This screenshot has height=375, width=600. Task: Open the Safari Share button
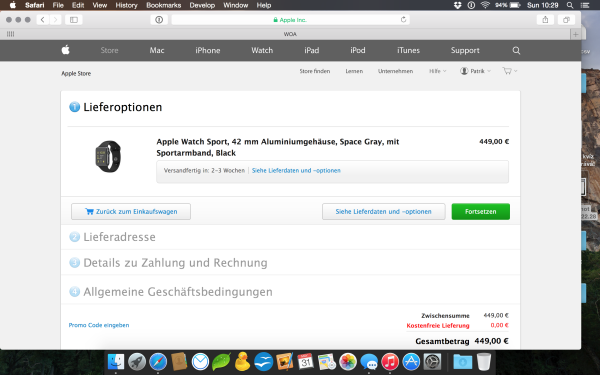coord(545,20)
